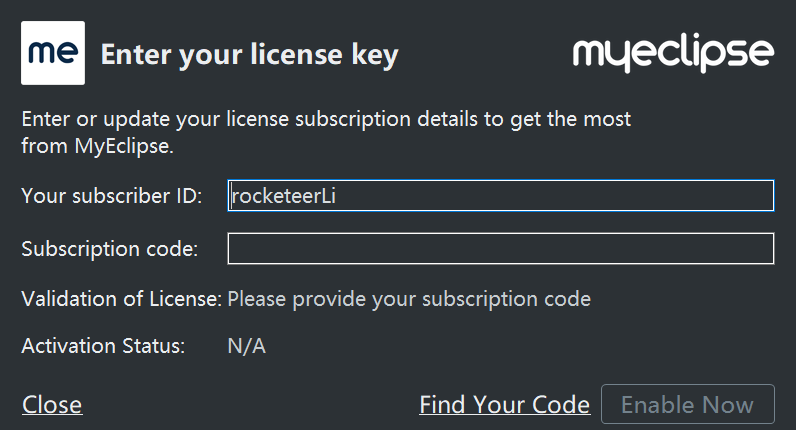Click the white "me" square logo icon
Viewport: 796px width, 430px height.
pyautogui.click(x=53, y=53)
